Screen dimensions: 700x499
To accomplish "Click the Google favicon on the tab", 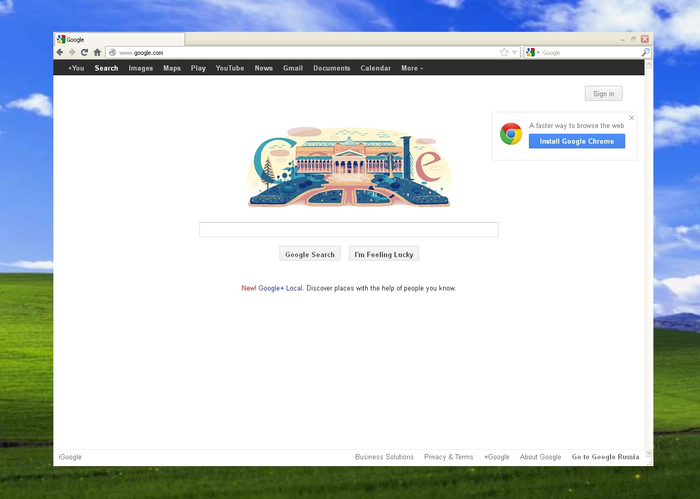I will coord(61,39).
